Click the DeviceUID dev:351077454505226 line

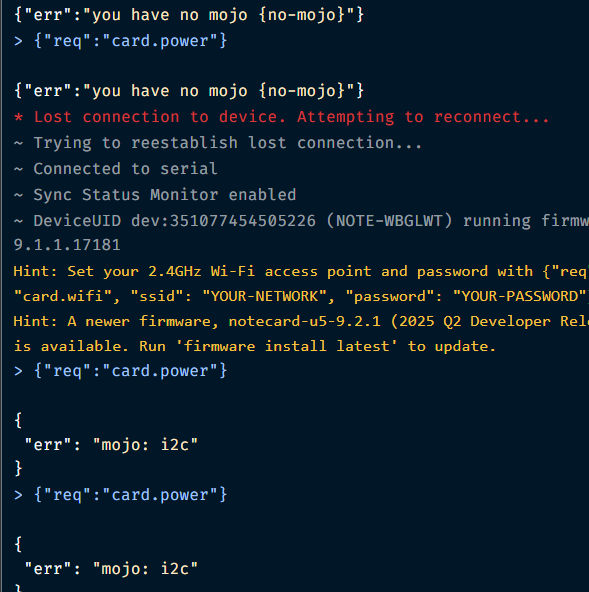pyautogui.click(x=301, y=221)
